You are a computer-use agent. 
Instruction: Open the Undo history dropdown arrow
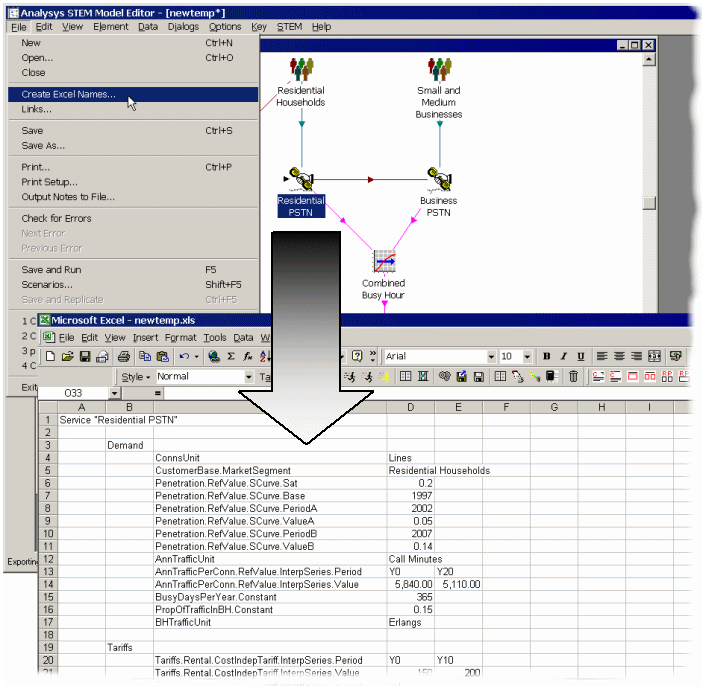(196, 356)
